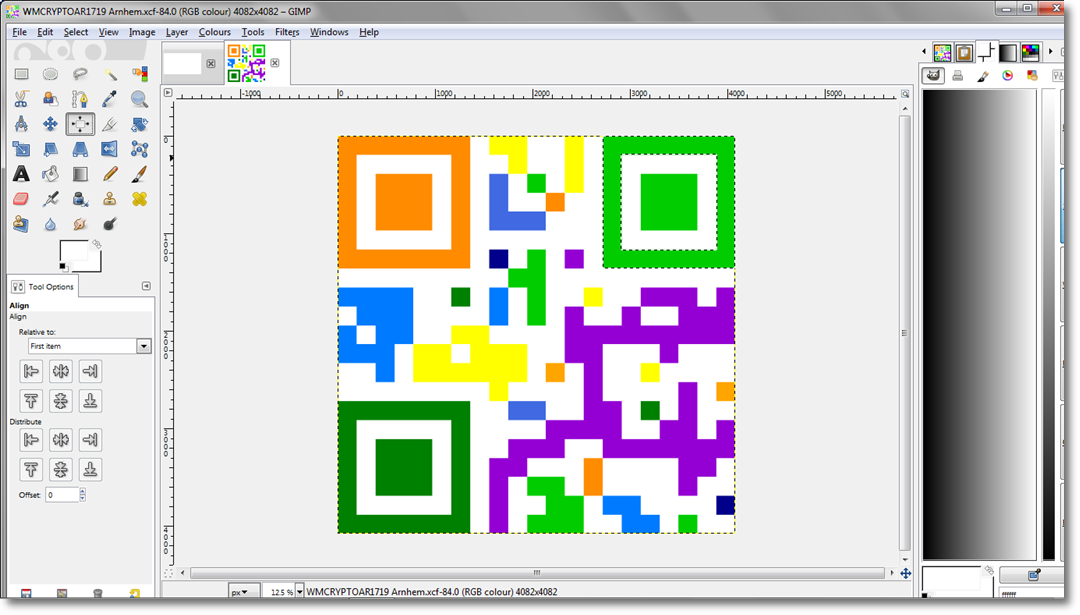Viewport: 1080px width, 615px height.
Task: Click the Offset spinner arrows
Action: [x=83, y=494]
